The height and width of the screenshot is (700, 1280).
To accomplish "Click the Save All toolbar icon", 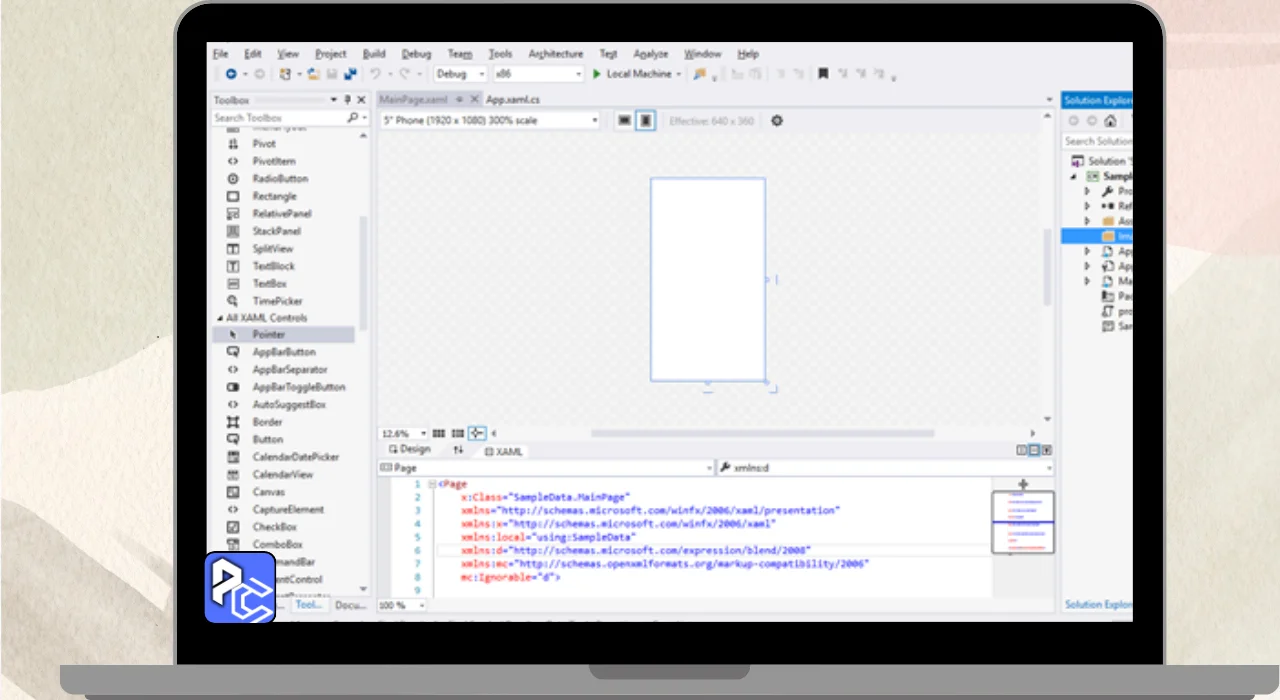I will (350, 74).
